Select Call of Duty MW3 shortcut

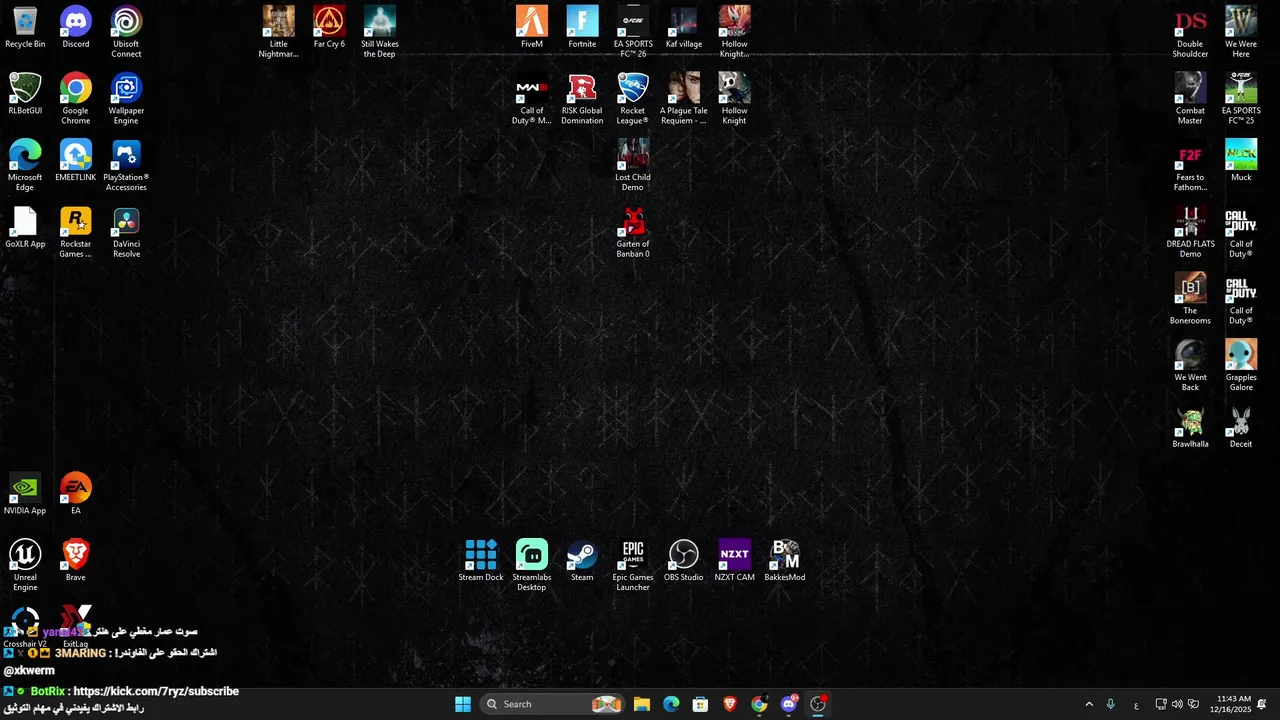tap(532, 99)
